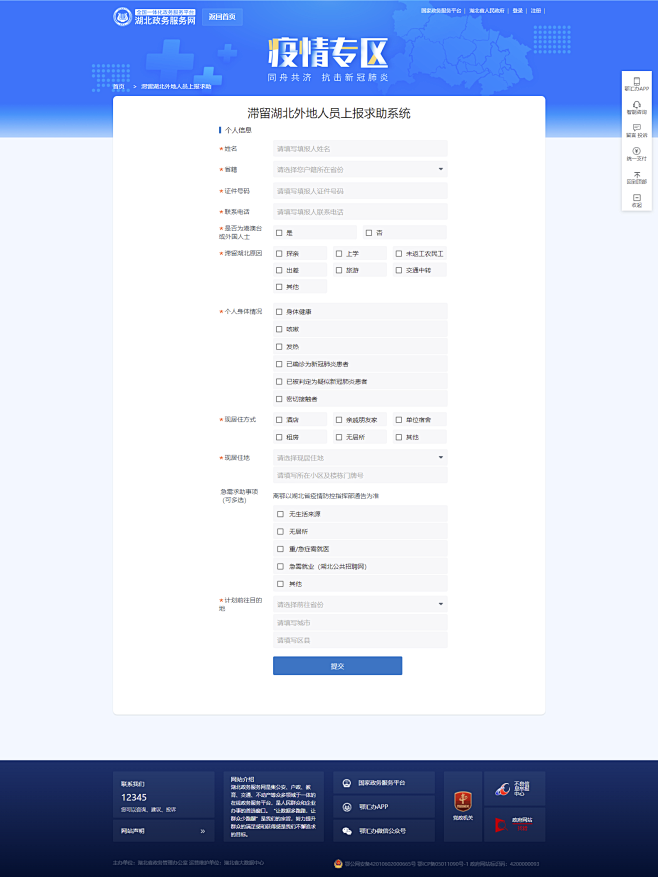658x877 pixels.
Task: Click the 鄂汇办微信公众号 WeChat icon
Action: 347,831
